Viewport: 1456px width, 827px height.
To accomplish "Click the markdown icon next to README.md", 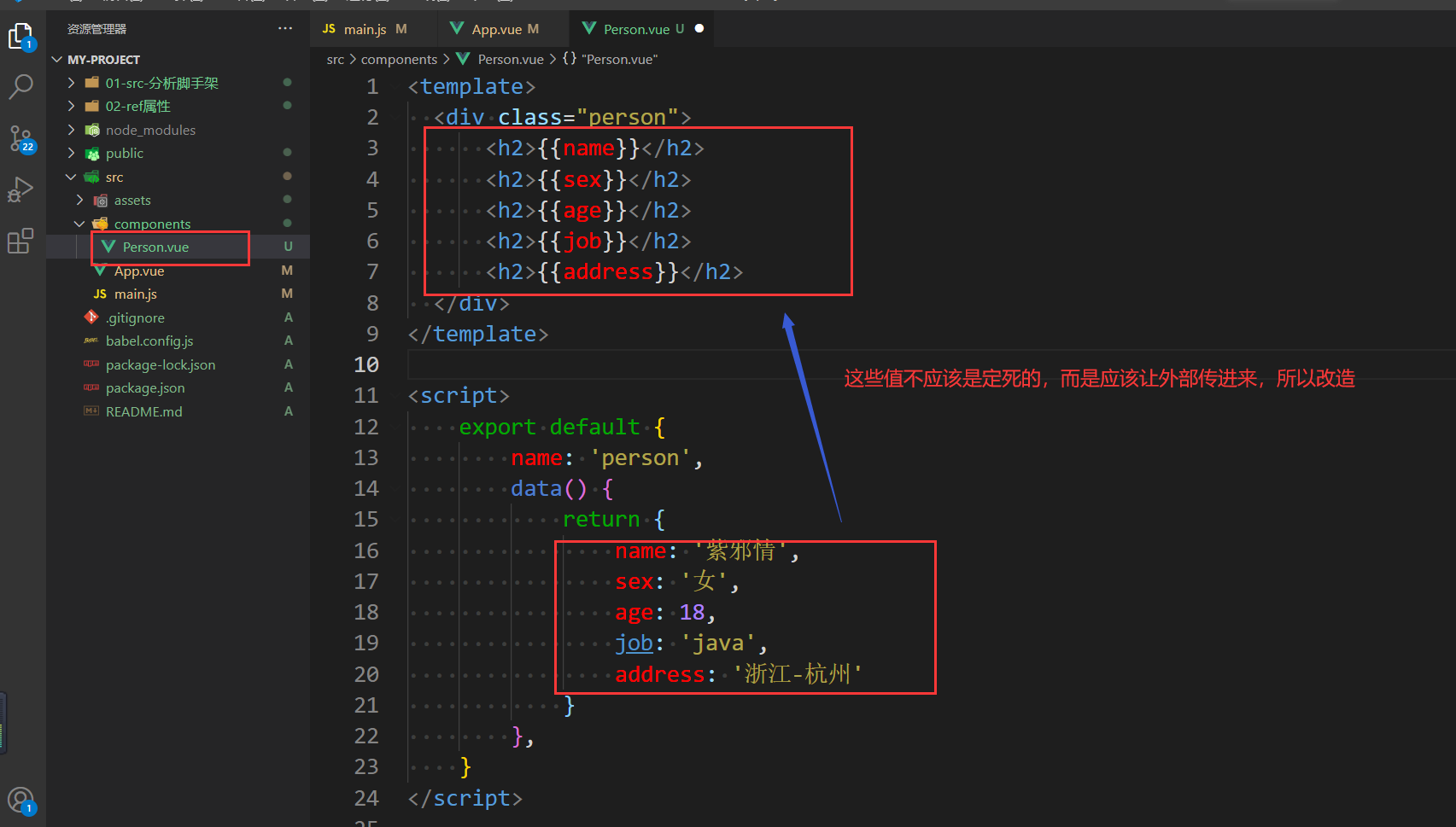I will tap(91, 411).
